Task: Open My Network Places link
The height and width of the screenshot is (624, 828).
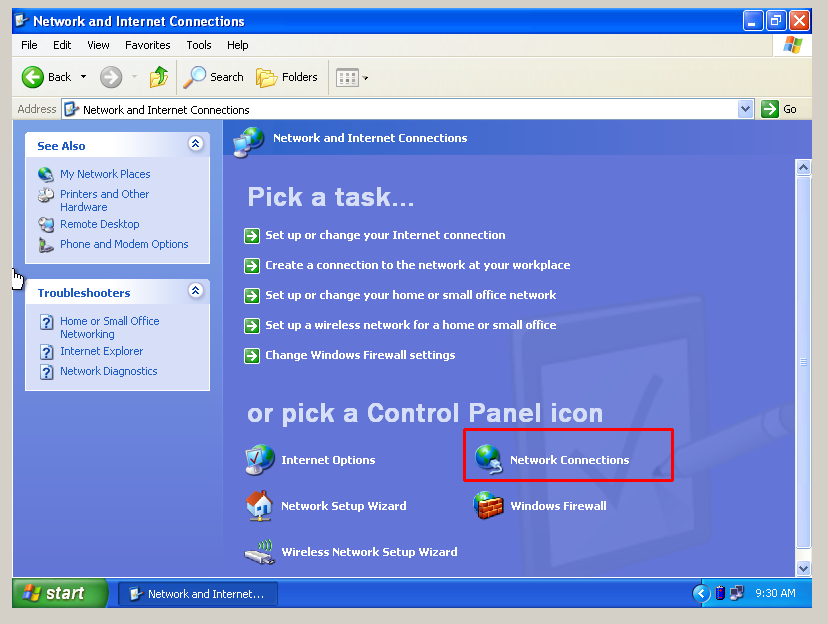Action: [105, 174]
